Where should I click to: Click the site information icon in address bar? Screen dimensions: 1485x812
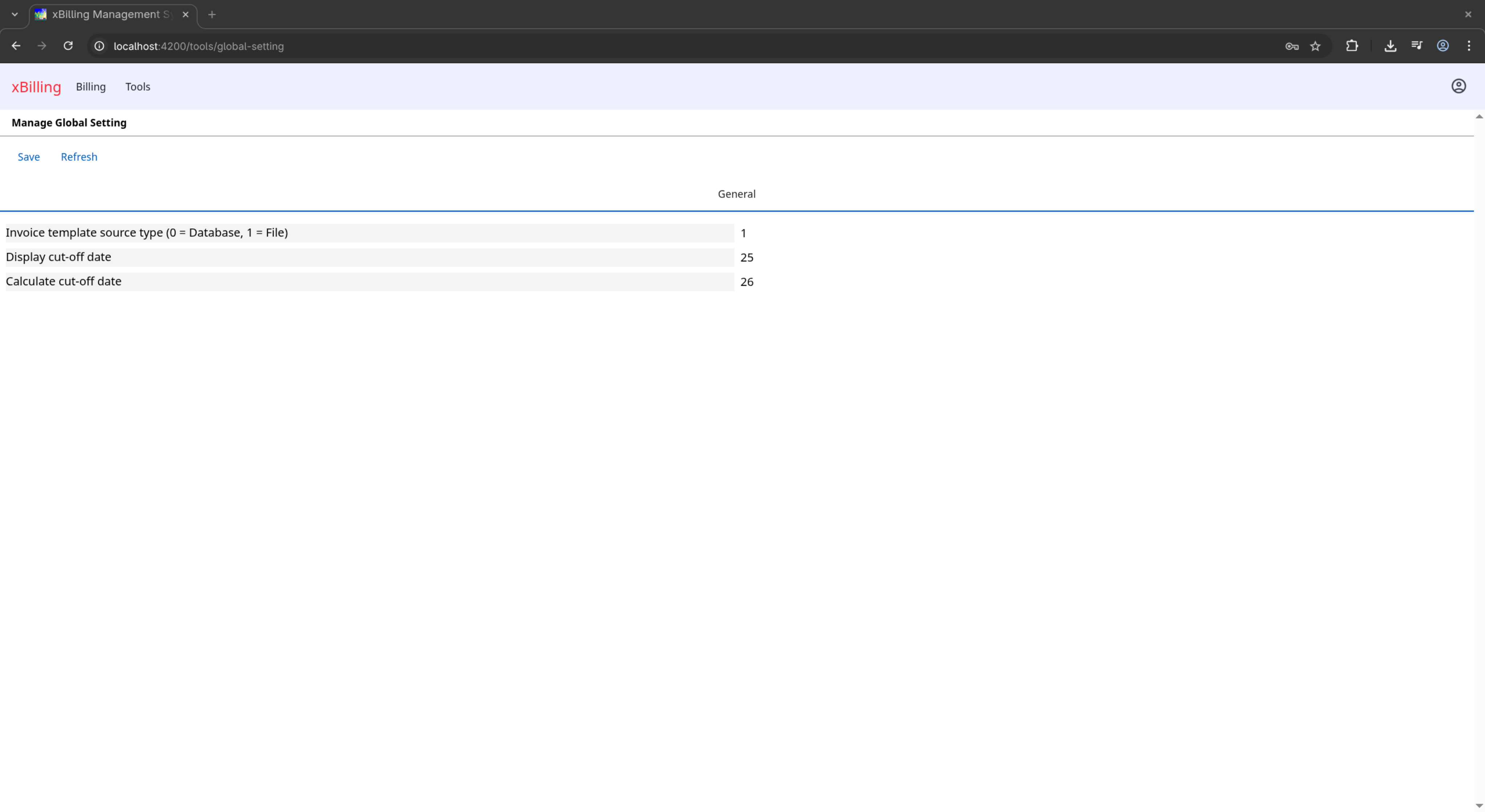99,46
